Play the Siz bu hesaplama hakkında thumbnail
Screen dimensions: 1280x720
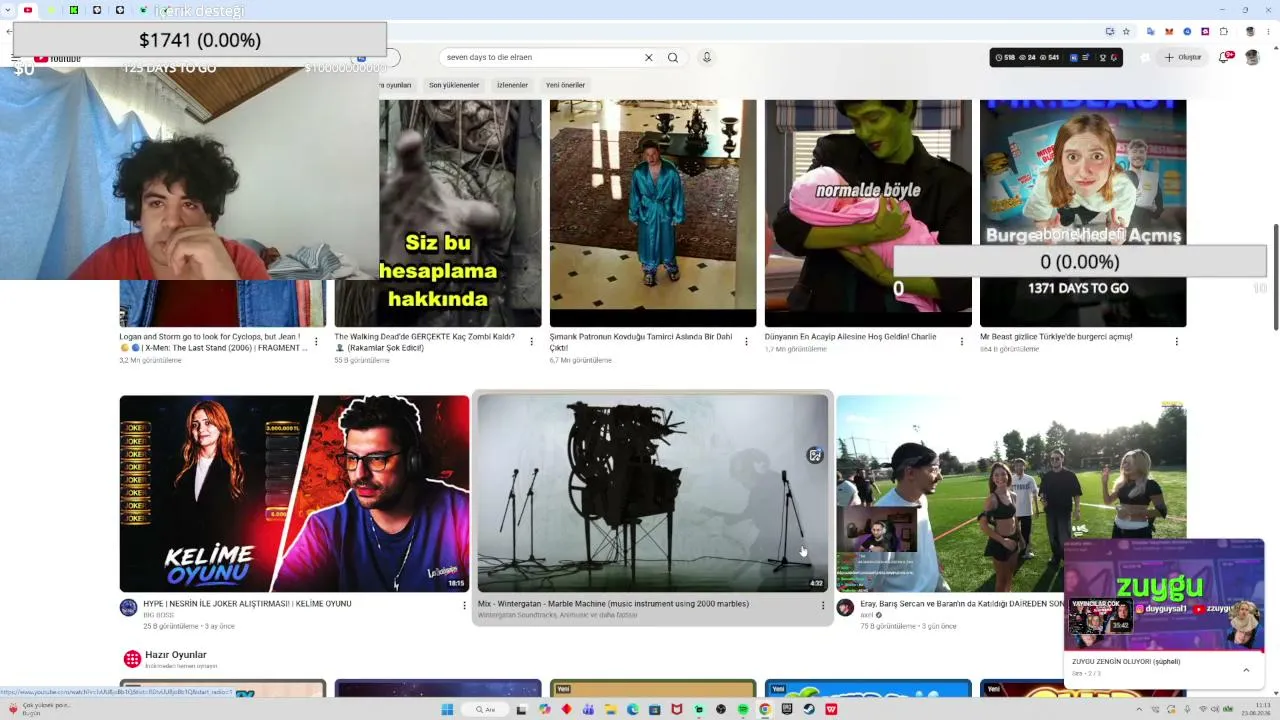tap(438, 213)
